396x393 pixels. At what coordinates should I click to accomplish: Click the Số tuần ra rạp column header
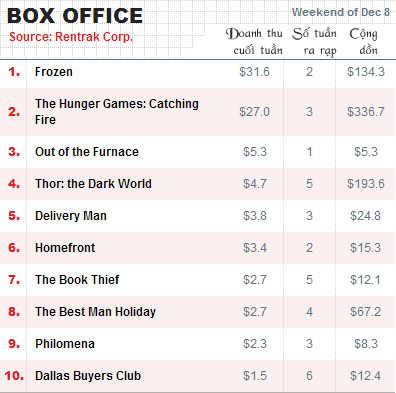pyautogui.click(x=314, y=42)
